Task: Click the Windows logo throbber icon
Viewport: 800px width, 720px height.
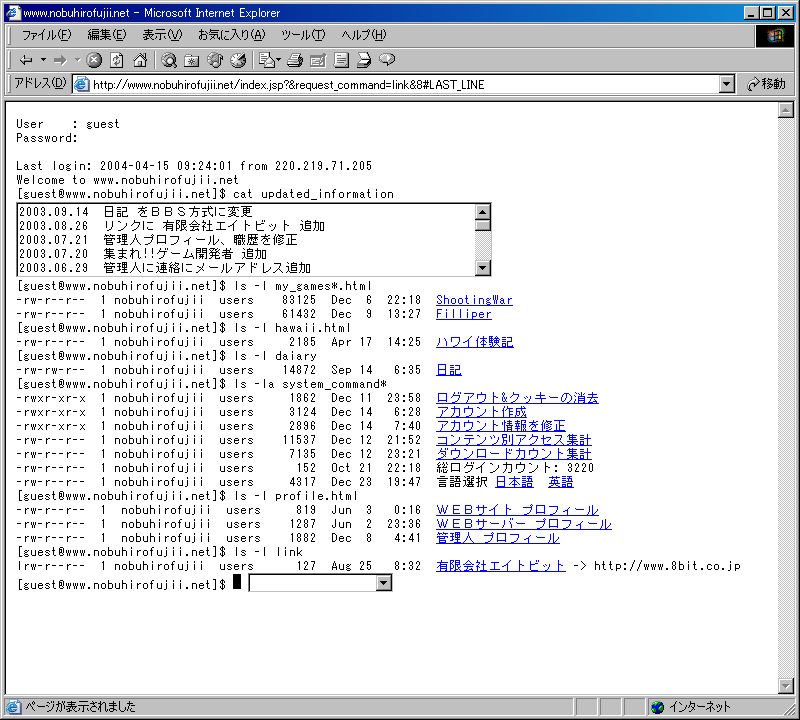Action: click(774, 35)
